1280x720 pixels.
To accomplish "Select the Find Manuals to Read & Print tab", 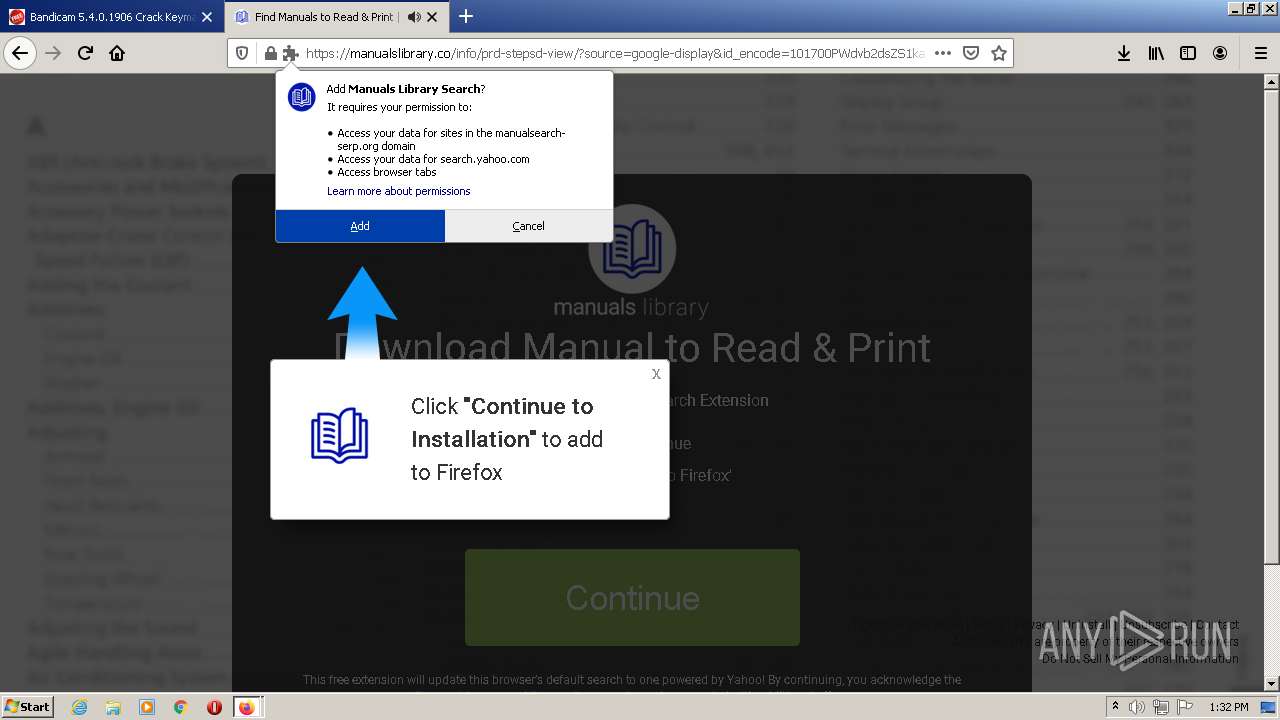I will [x=335, y=17].
